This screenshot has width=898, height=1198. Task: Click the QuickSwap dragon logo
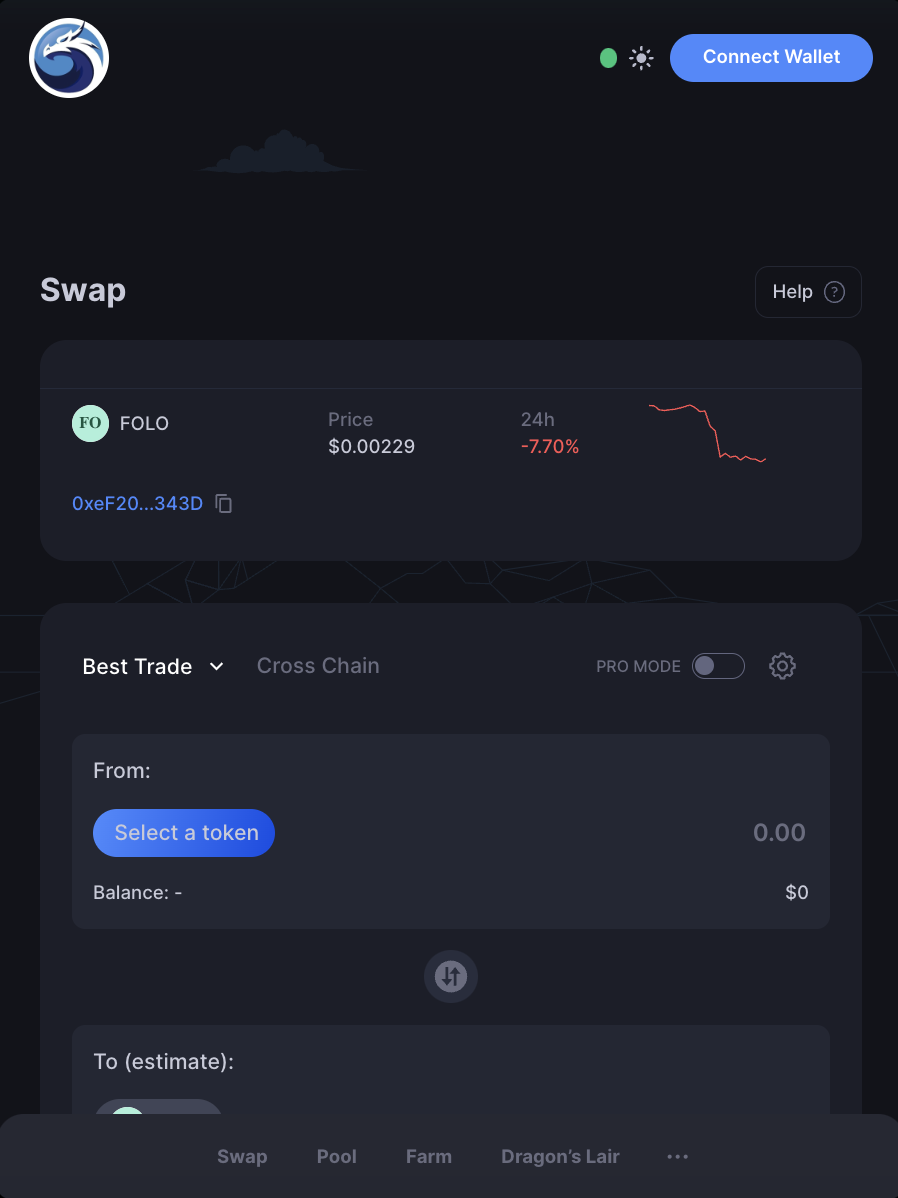click(x=69, y=58)
